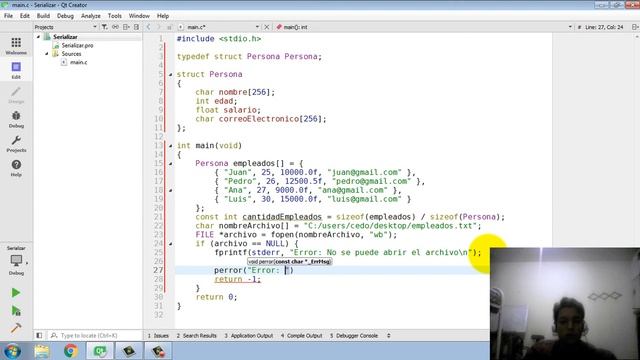Viewport: 640px width, 360px height.
Task: Build project with hammer icon
Action: (x=16, y=328)
